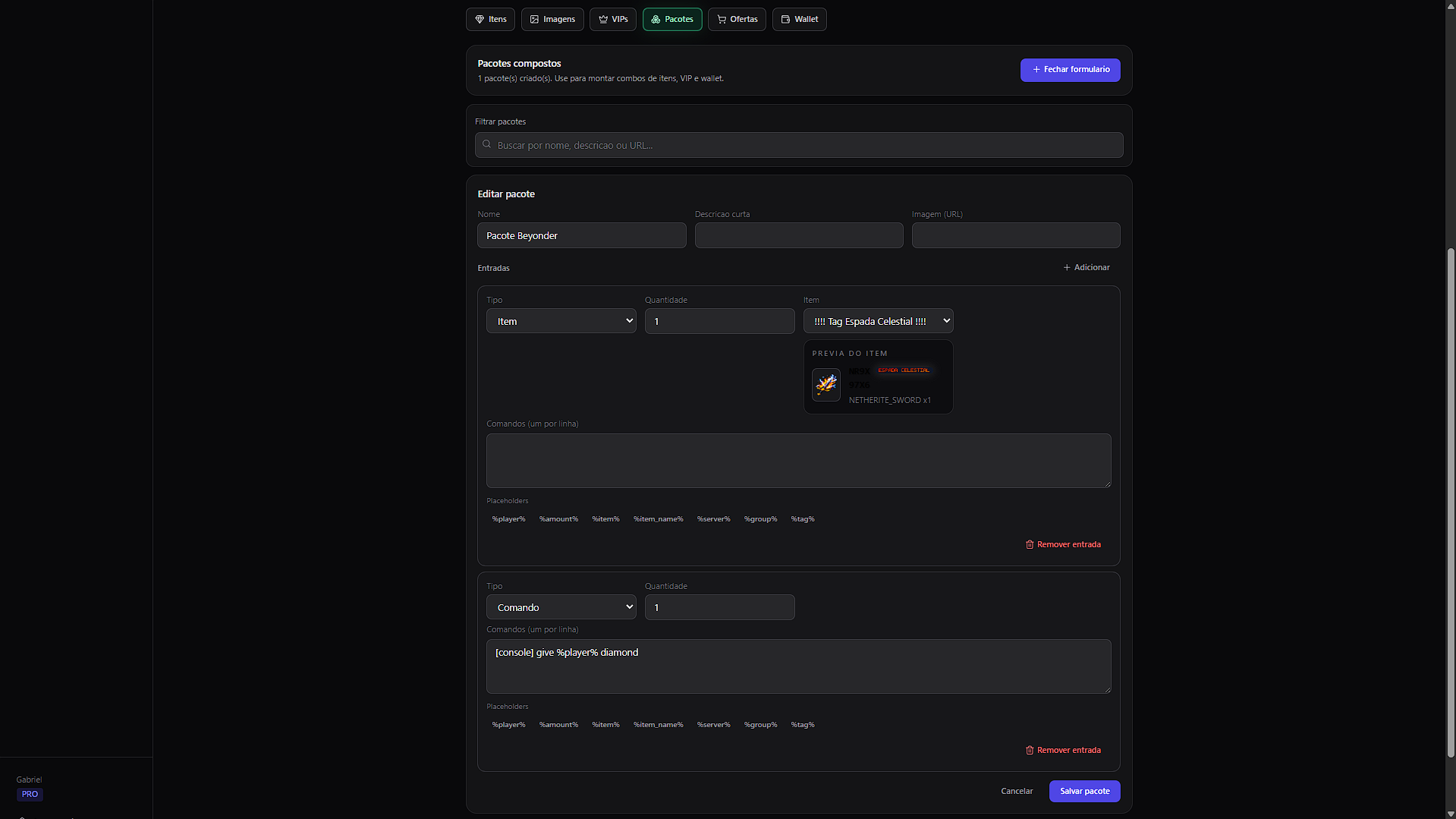Click the page vertical scrollbar
The image size is (1456, 819).
[1450, 501]
